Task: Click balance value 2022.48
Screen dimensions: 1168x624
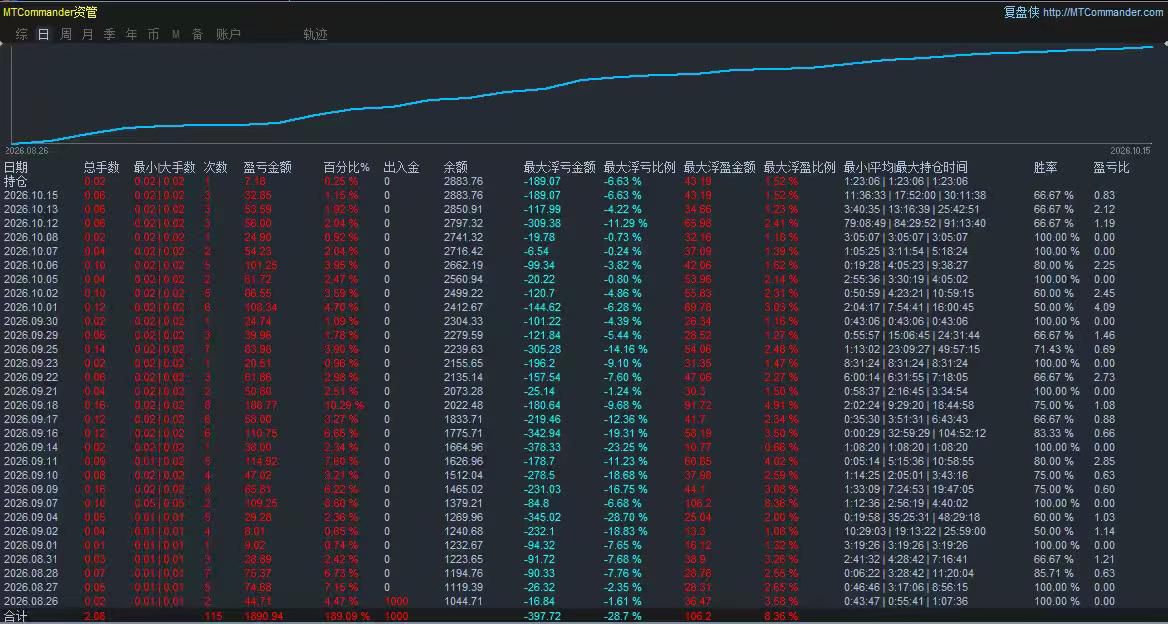Action: (463, 405)
